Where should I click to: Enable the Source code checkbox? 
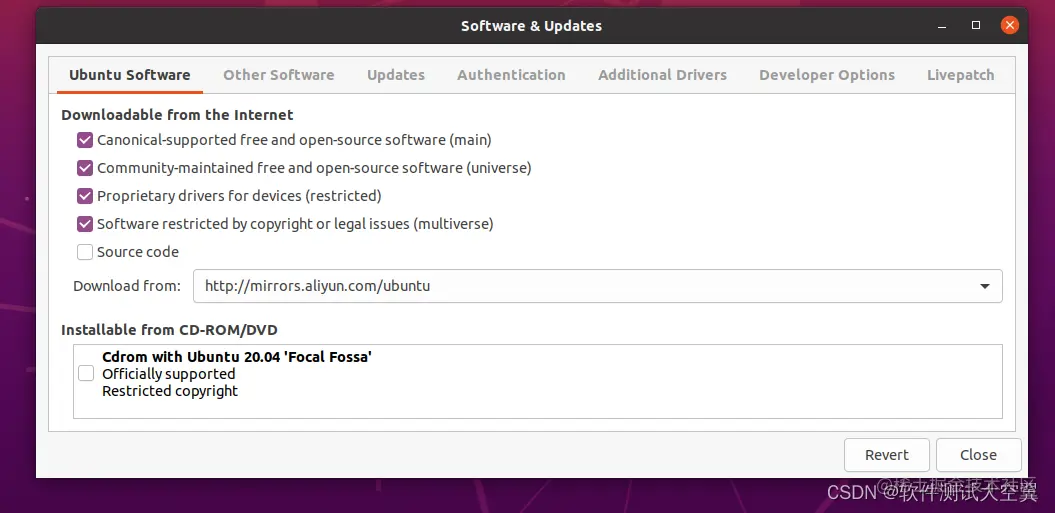[x=85, y=252]
